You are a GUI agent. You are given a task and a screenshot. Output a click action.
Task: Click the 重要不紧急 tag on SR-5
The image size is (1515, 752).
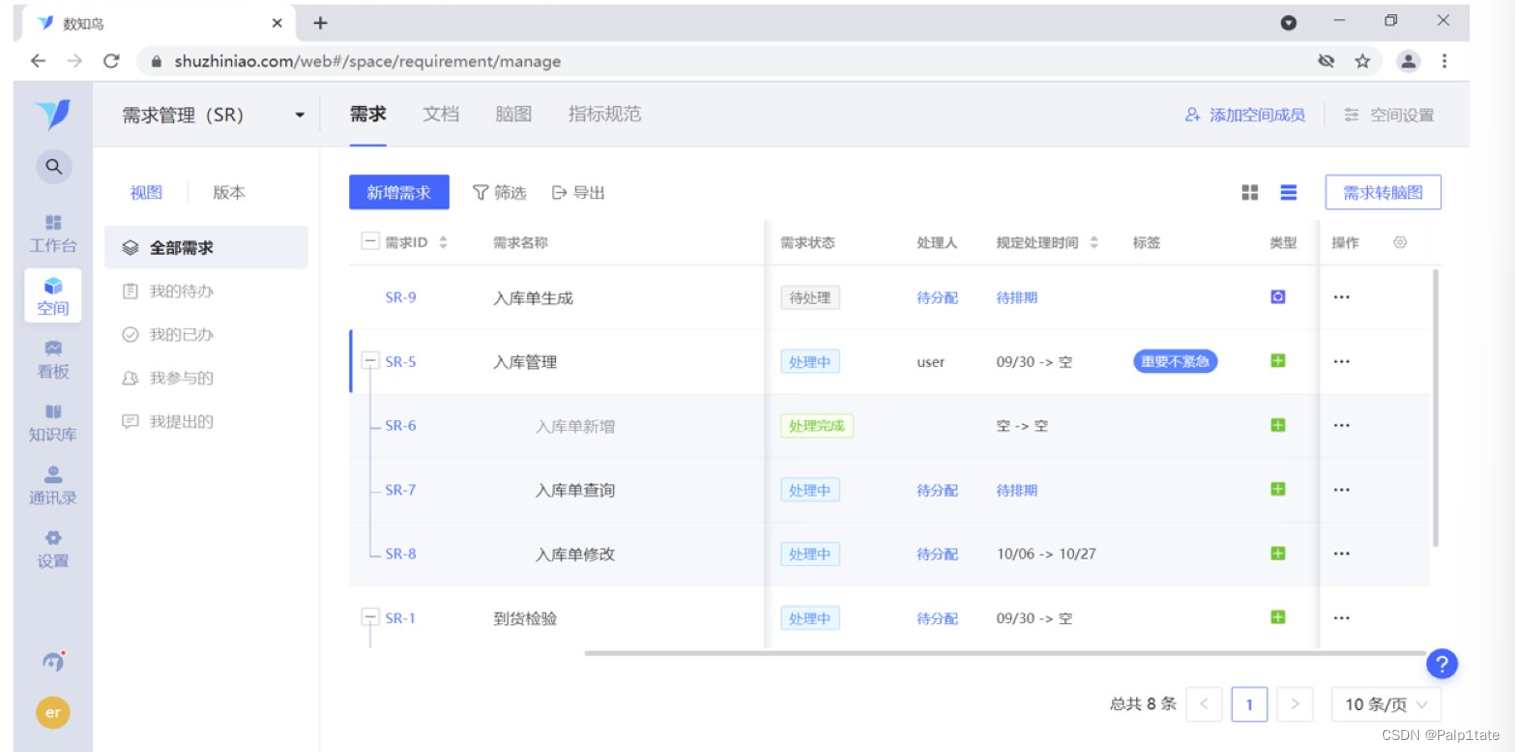(x=1175, y=361)
